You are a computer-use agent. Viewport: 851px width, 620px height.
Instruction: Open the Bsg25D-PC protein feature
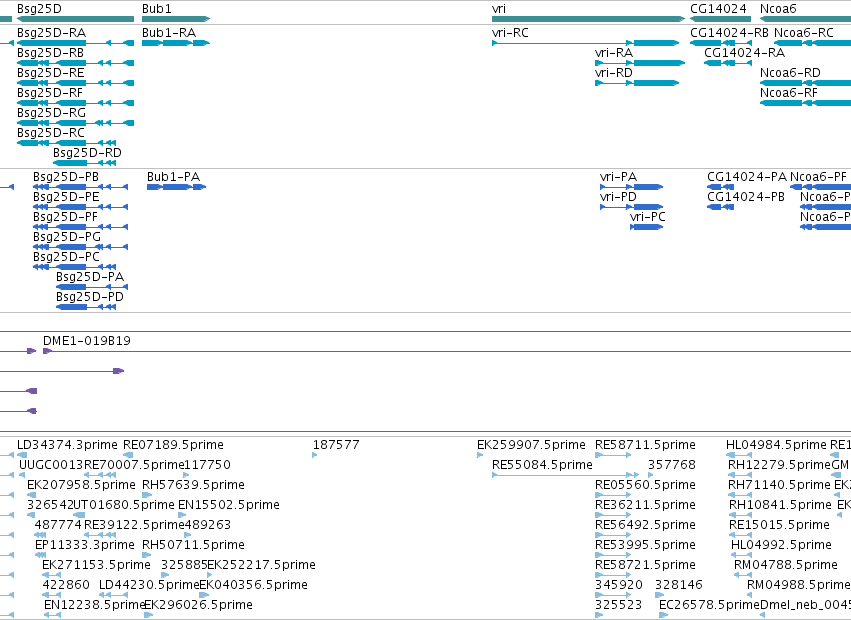coord(74,267)
